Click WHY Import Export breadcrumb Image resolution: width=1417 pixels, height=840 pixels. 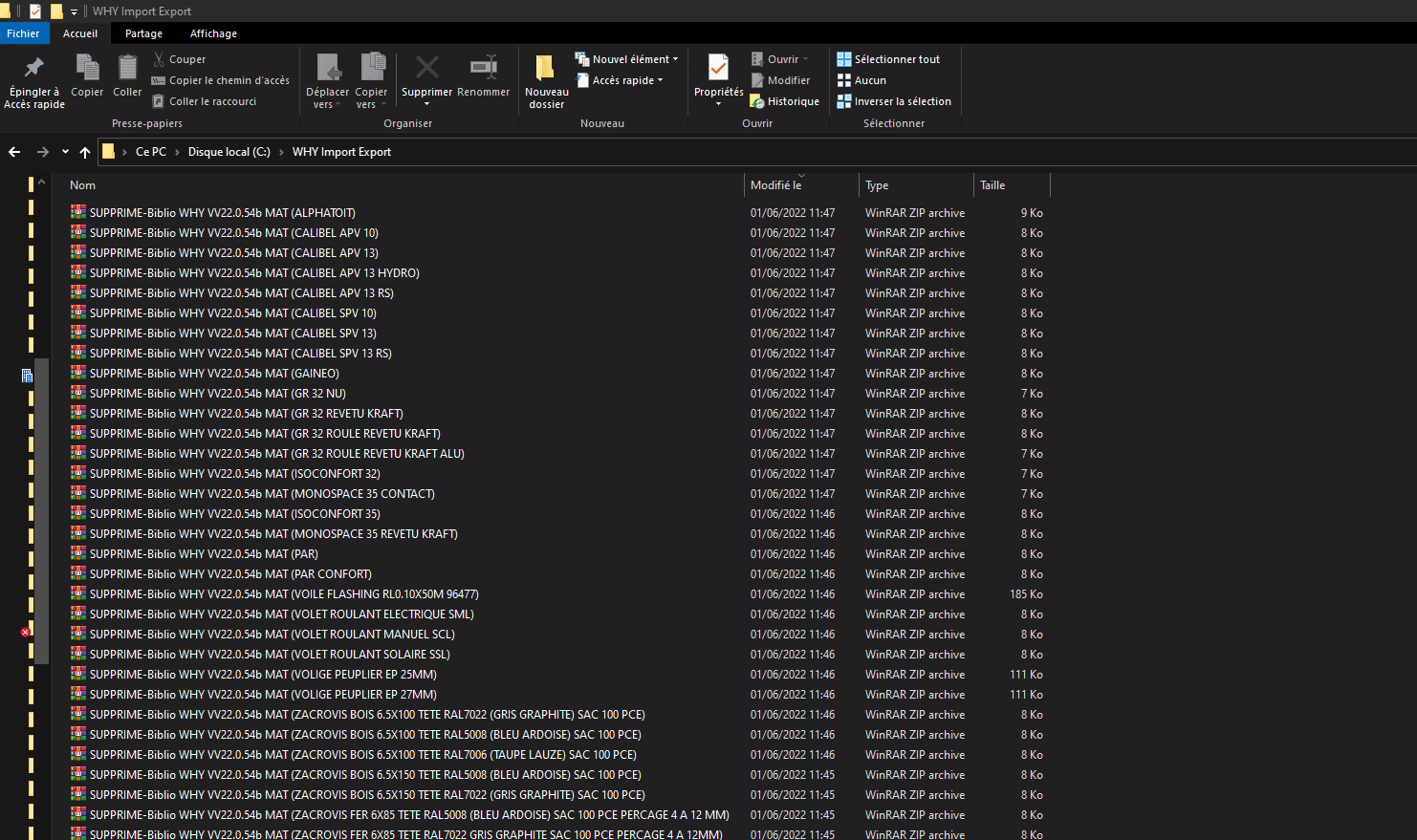[x=341, y=152]
